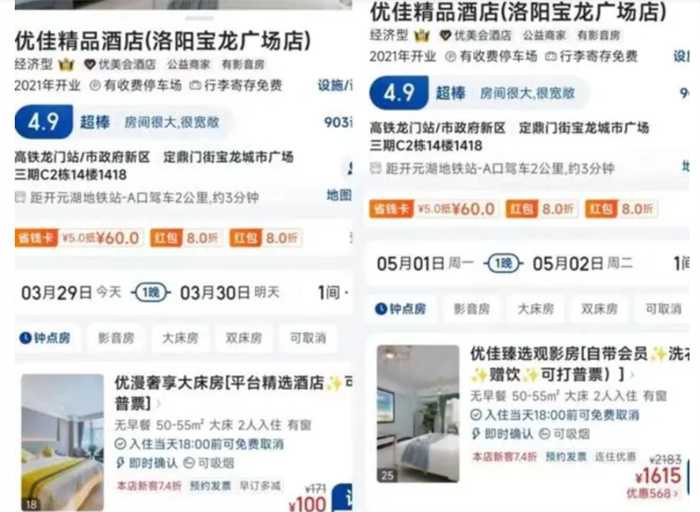
Task: Open the yellow-bed room photo thumbnail
Action: tap(62, 442)
